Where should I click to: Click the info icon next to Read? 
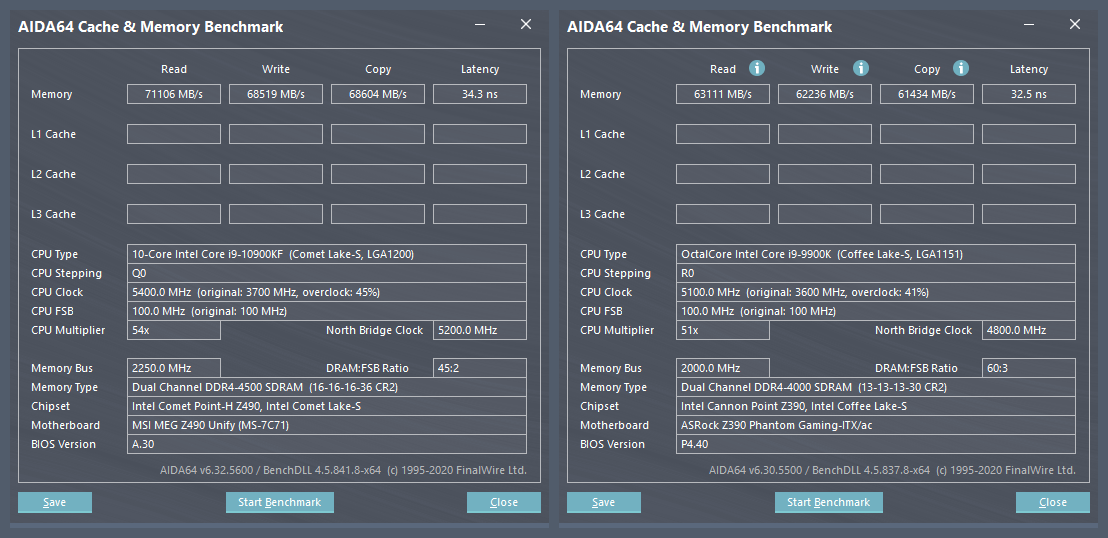click(x=757, y=69)
